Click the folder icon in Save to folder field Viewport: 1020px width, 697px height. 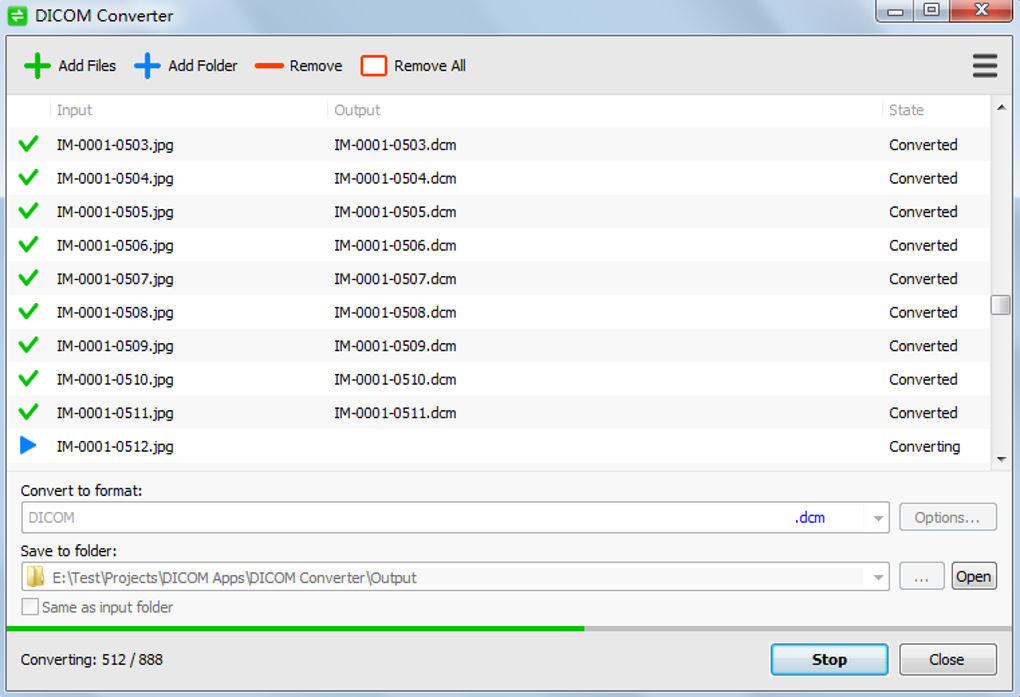point(35,577)
